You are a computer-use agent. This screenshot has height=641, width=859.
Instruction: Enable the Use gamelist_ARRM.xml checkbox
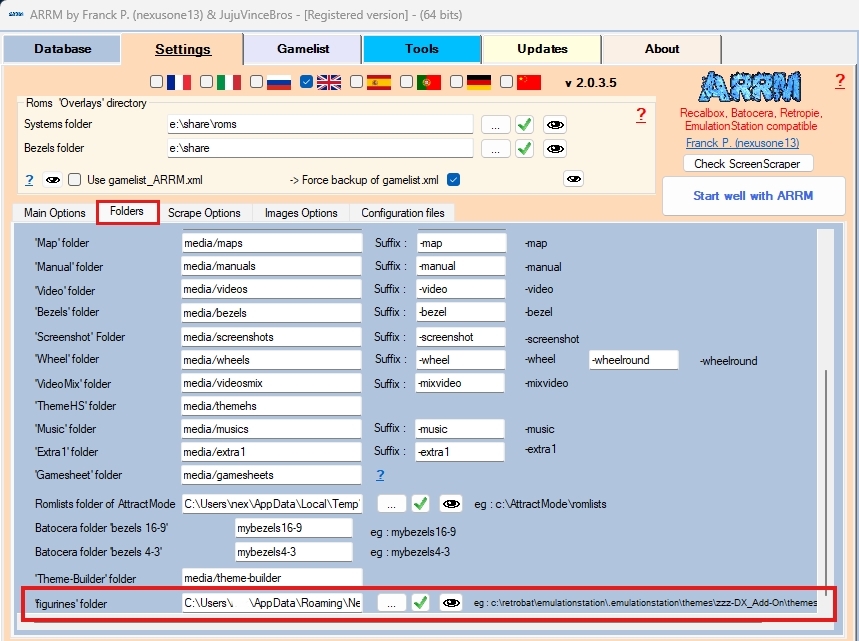coord(74,180)
